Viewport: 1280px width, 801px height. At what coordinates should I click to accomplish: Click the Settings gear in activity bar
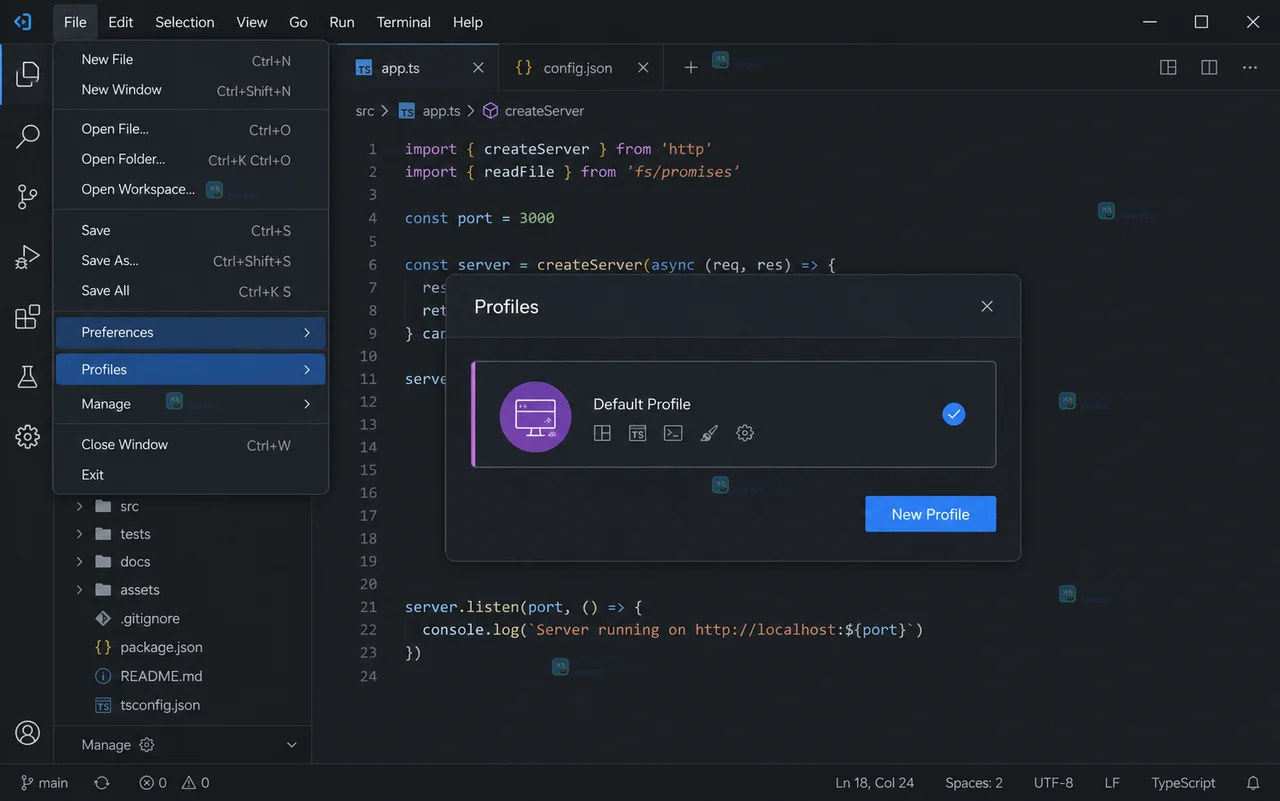point(28,436)
